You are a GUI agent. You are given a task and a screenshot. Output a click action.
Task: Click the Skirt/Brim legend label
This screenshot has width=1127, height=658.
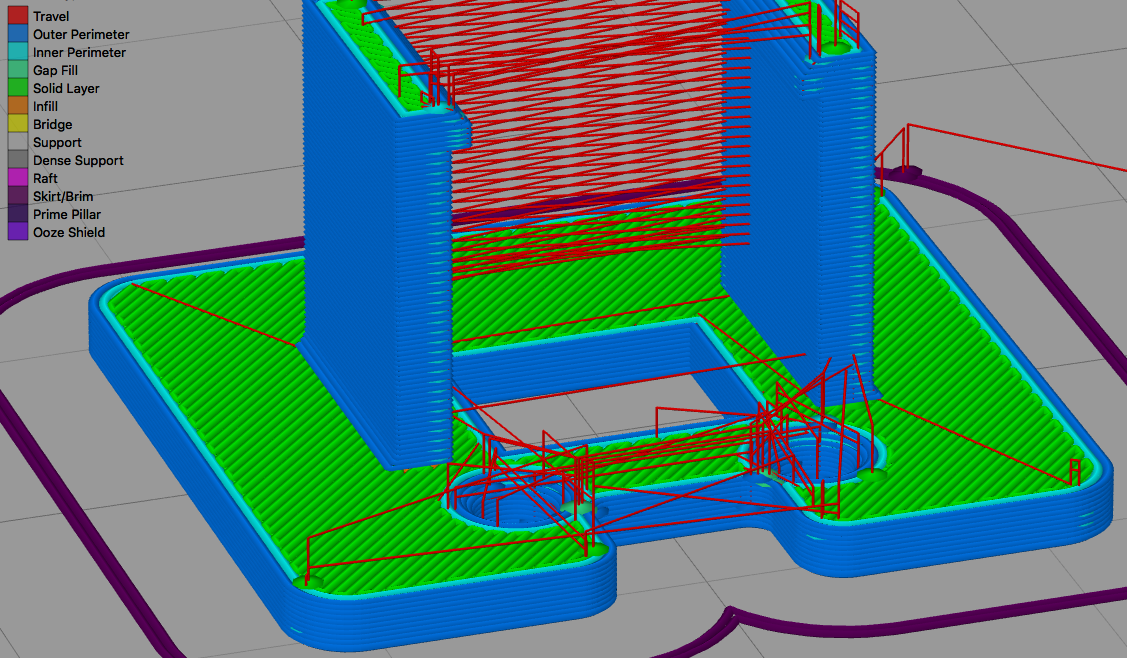[63, 196]
